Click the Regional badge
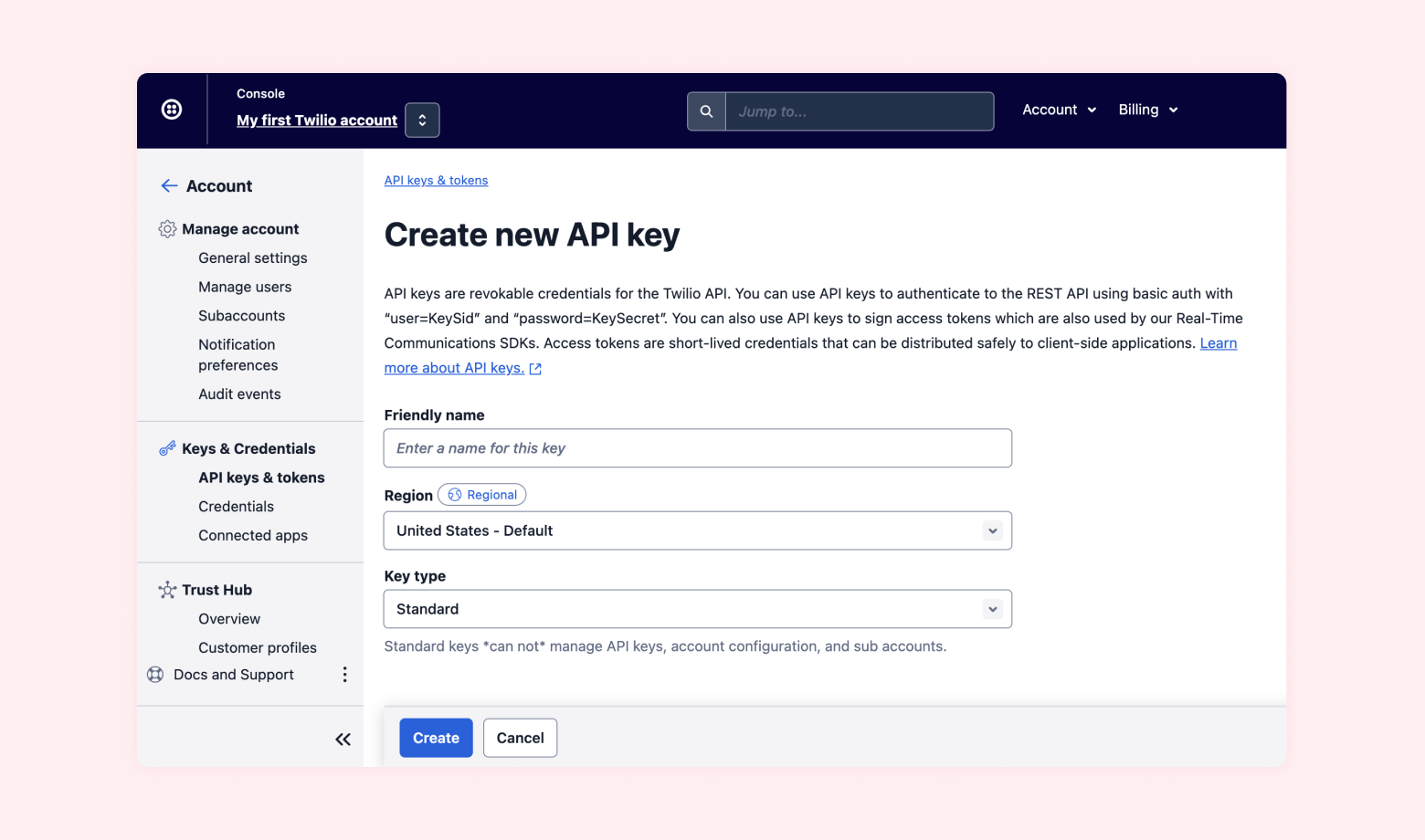Viewport: 1425px width, 840px height. (x=482, y=495)
